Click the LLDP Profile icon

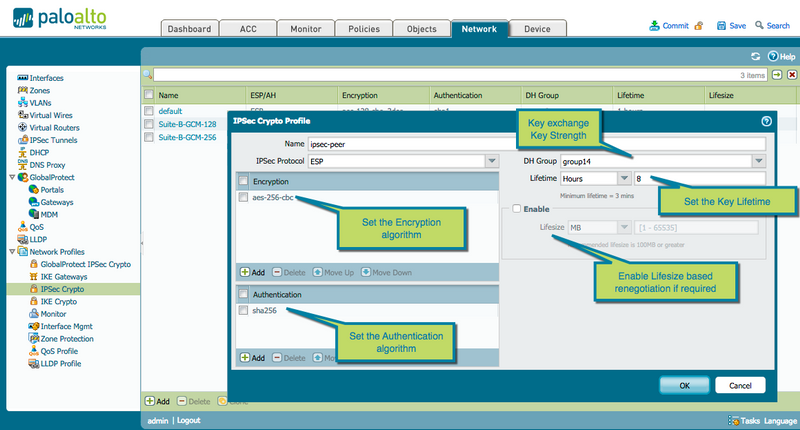pos(34,363)
